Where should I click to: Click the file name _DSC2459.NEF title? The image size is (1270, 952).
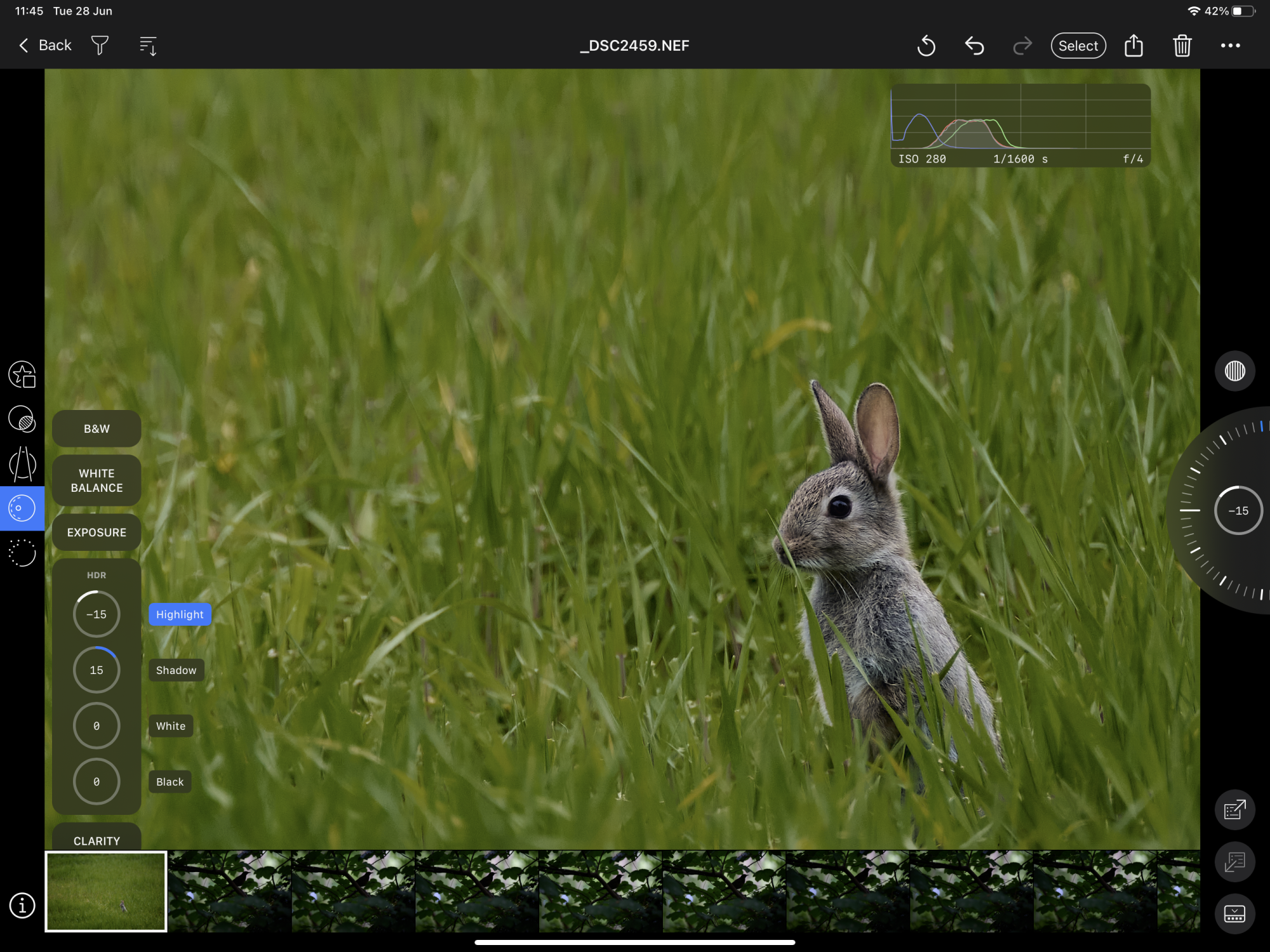click(x=634, y=46)
